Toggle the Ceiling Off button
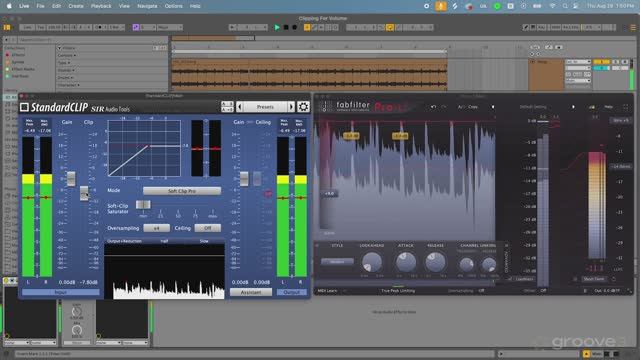 (207, 228)
